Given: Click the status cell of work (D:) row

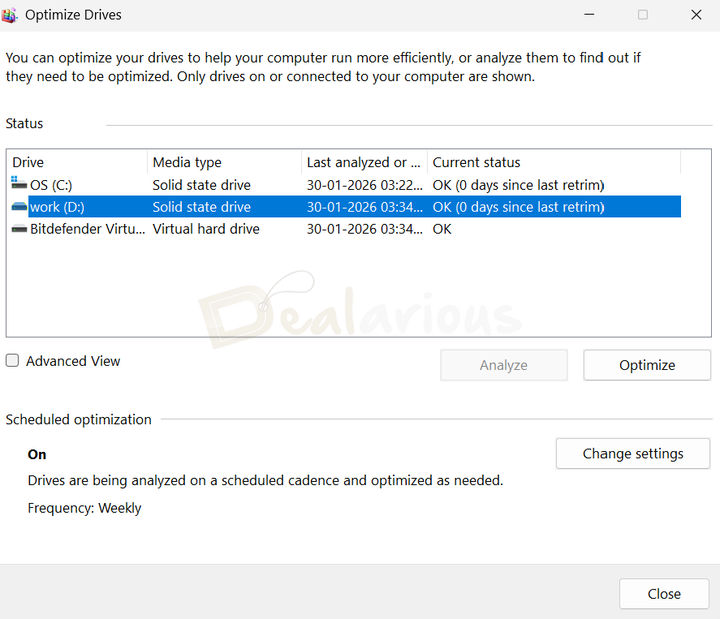Looking at the screenshot, I should [518, 207].
